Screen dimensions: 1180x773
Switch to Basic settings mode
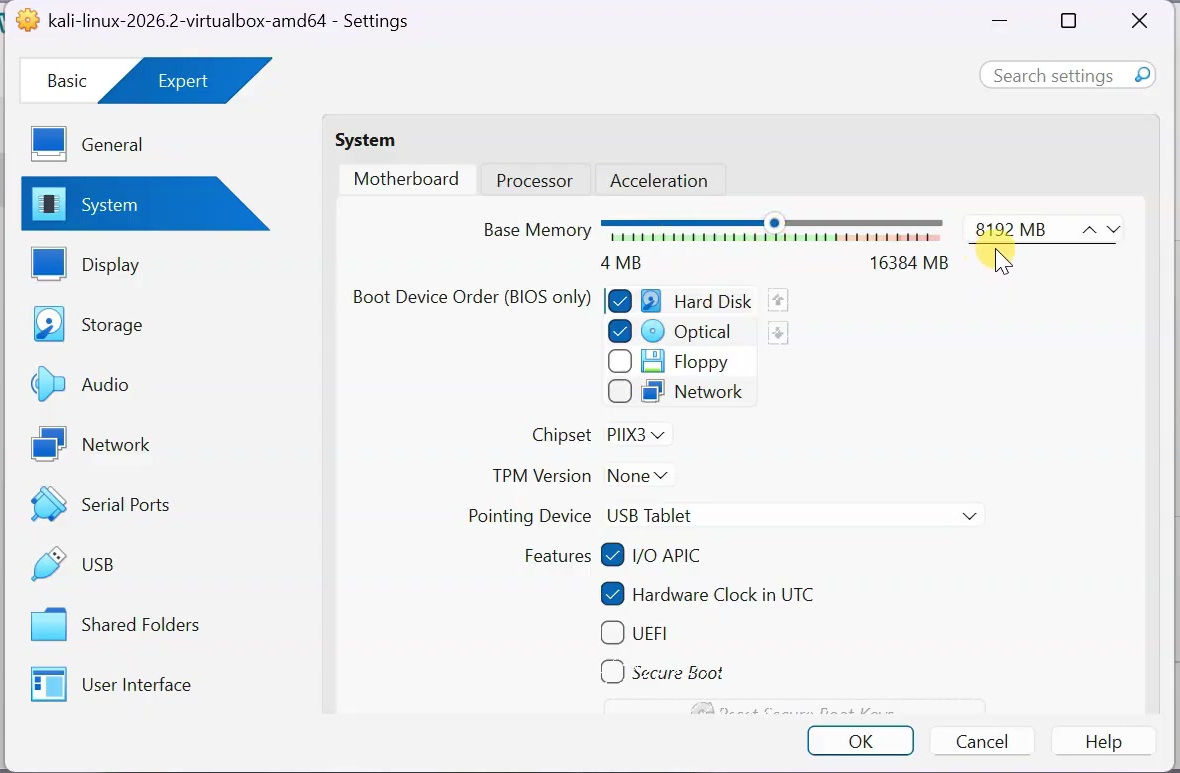pos(67,81)
